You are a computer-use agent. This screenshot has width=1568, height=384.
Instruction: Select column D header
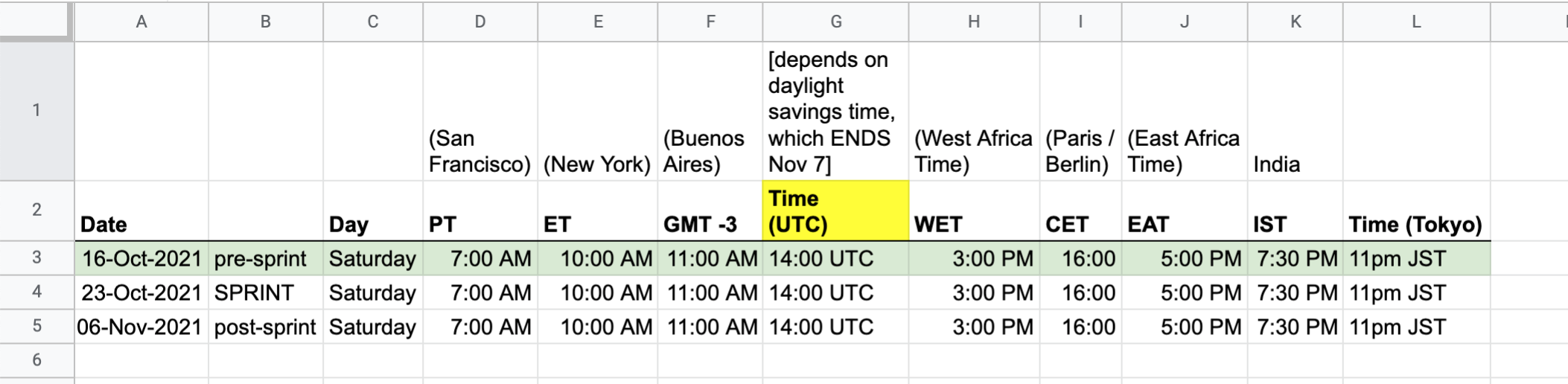click(480, 22)
